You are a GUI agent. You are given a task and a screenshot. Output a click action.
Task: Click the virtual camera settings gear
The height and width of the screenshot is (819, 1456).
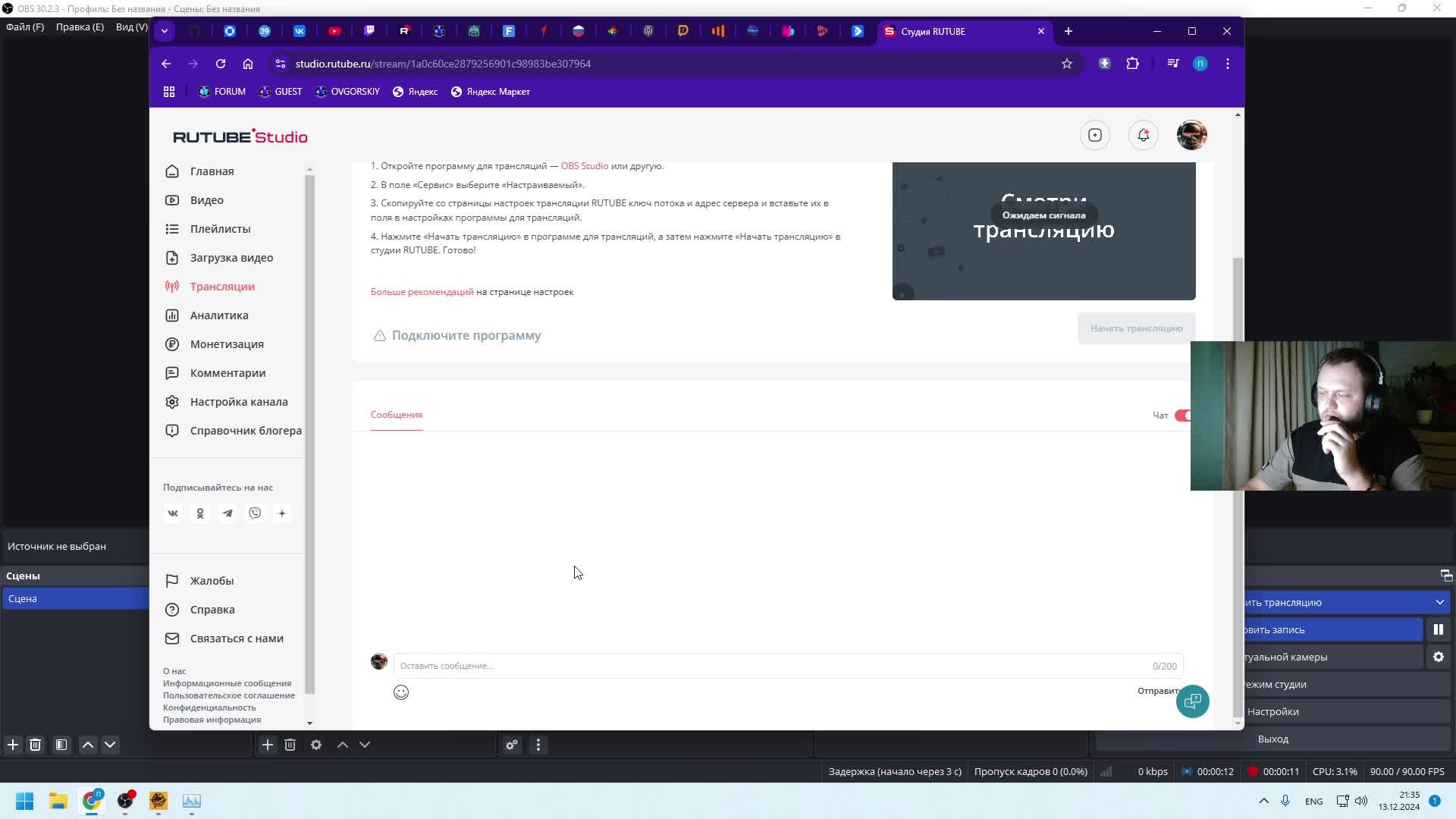1438,657
